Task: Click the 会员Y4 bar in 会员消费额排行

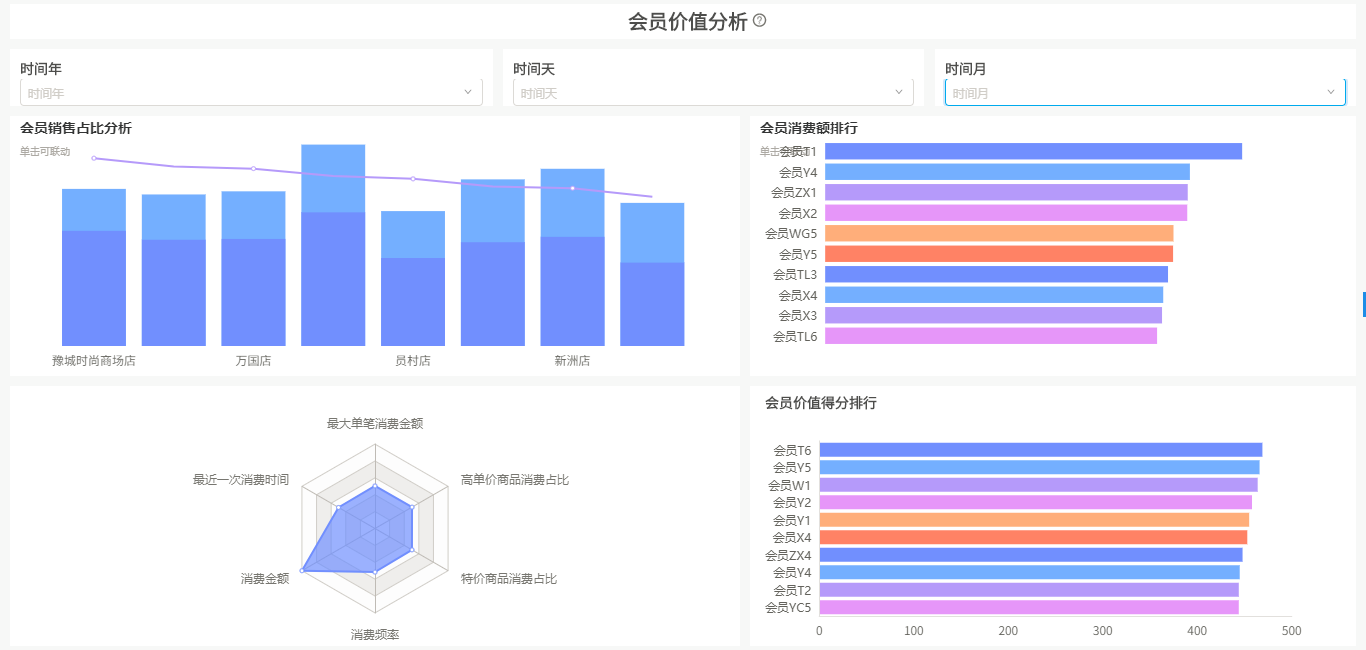Action: pyautogui.click(x=1007, y=172)
